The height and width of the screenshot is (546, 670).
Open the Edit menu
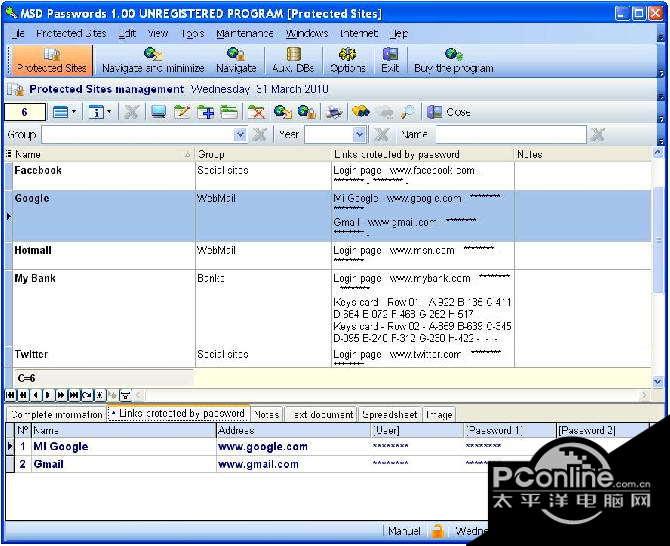pos(127,33)
